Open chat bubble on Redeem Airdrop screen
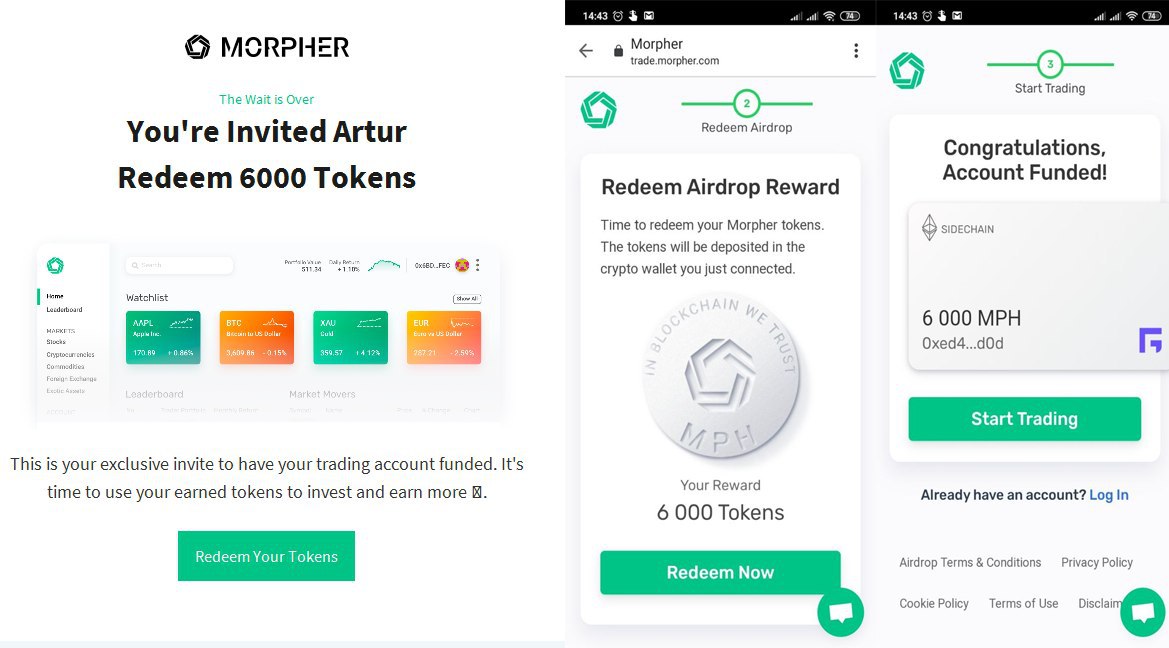Image resolution: width=1169 pixels, height=648 pixels. coord(840,612)
